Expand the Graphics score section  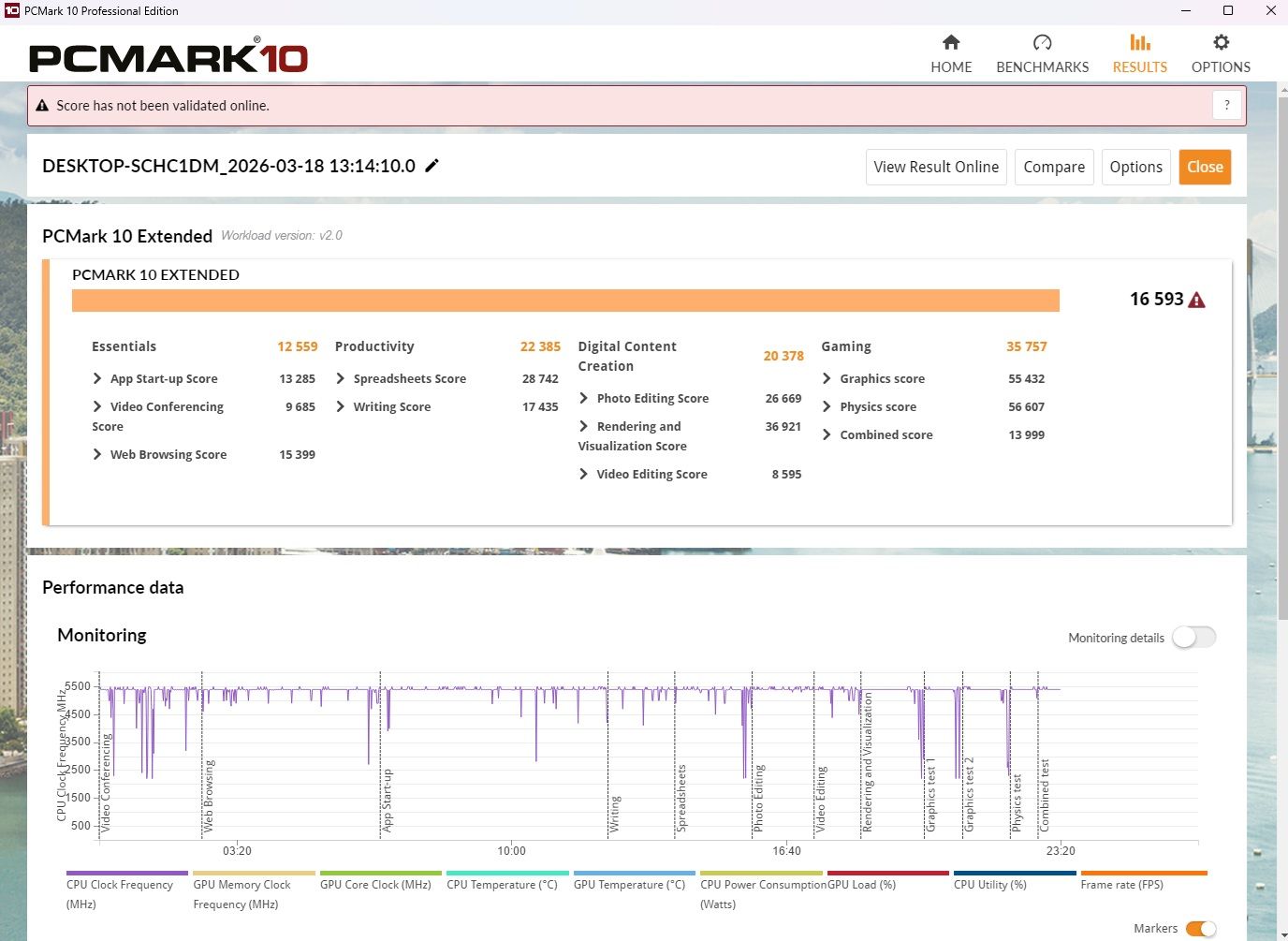[827, 379]
